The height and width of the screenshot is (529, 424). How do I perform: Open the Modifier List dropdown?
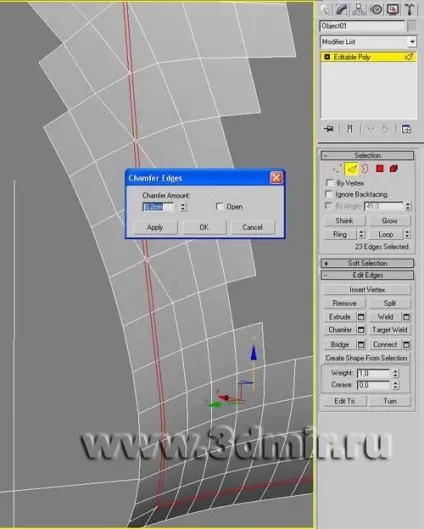coord(413,42)
